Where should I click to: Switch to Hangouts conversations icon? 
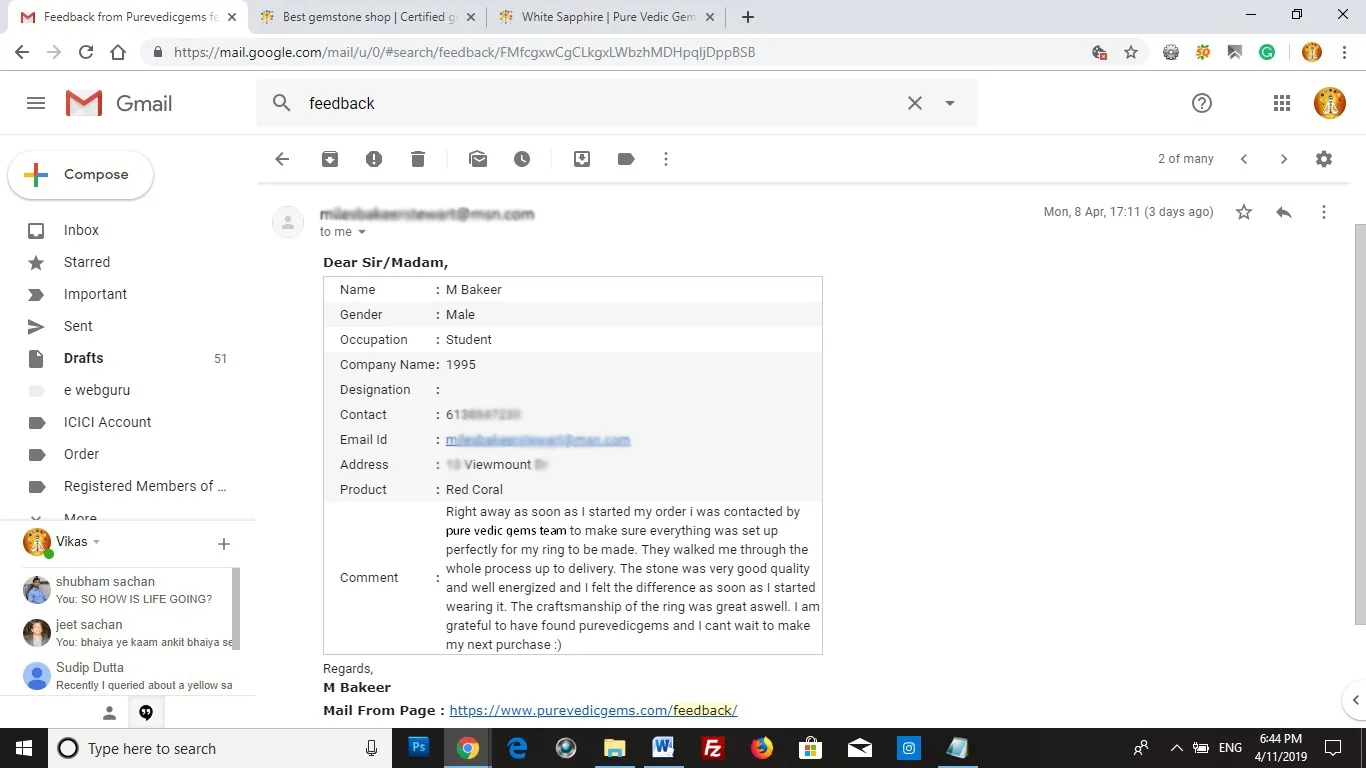point(146,713)
